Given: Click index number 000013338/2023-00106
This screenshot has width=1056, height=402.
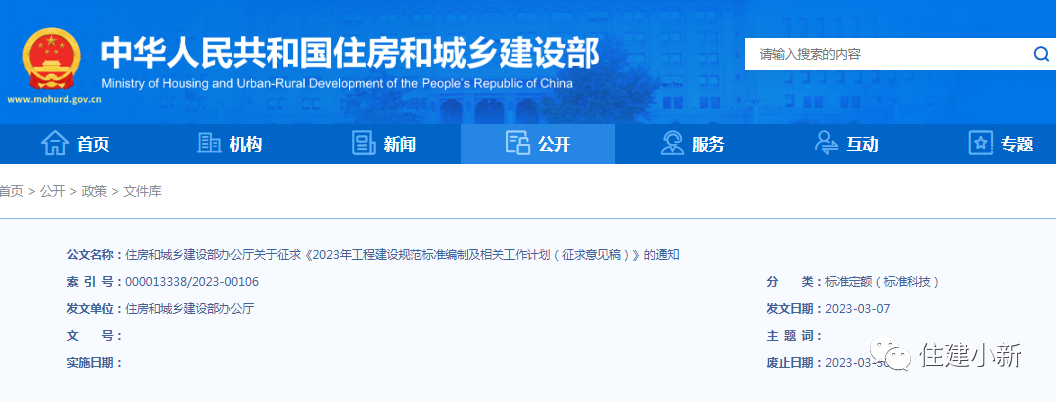Looking at the screenshot, I should 192,281.
